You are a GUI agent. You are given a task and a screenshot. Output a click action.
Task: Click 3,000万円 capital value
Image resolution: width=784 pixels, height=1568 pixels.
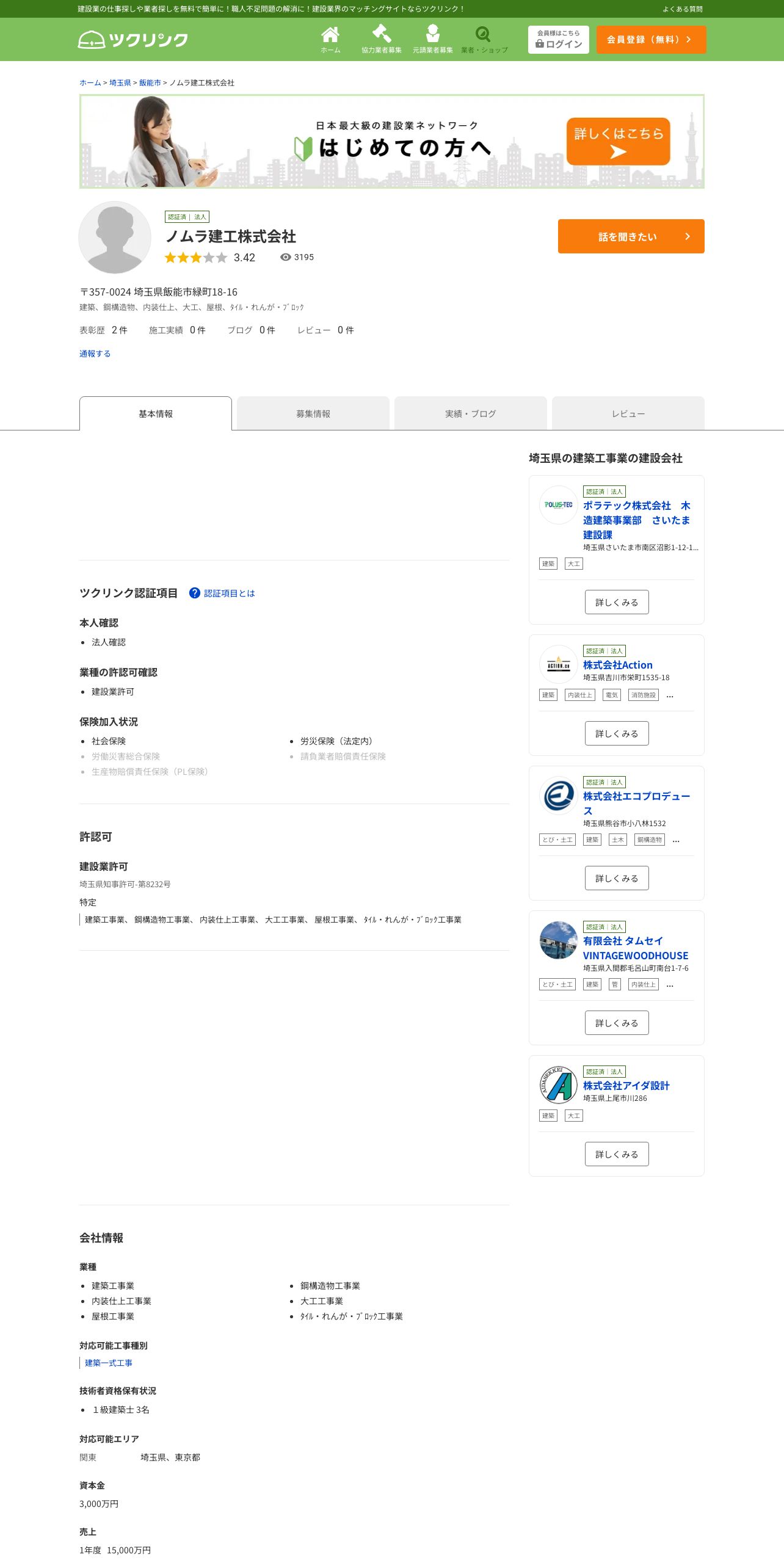point(99,1504)
